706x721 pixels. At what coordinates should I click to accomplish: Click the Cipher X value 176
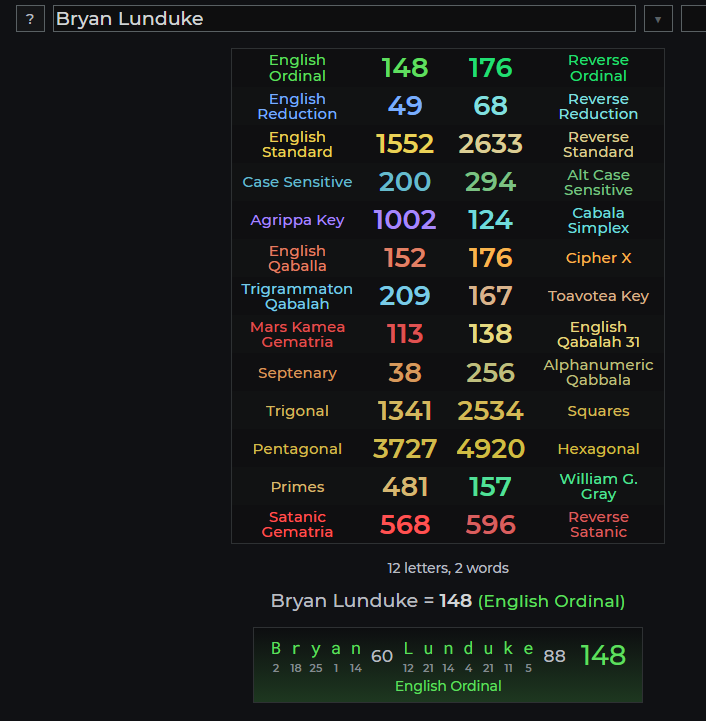click(x=490, y=258)
